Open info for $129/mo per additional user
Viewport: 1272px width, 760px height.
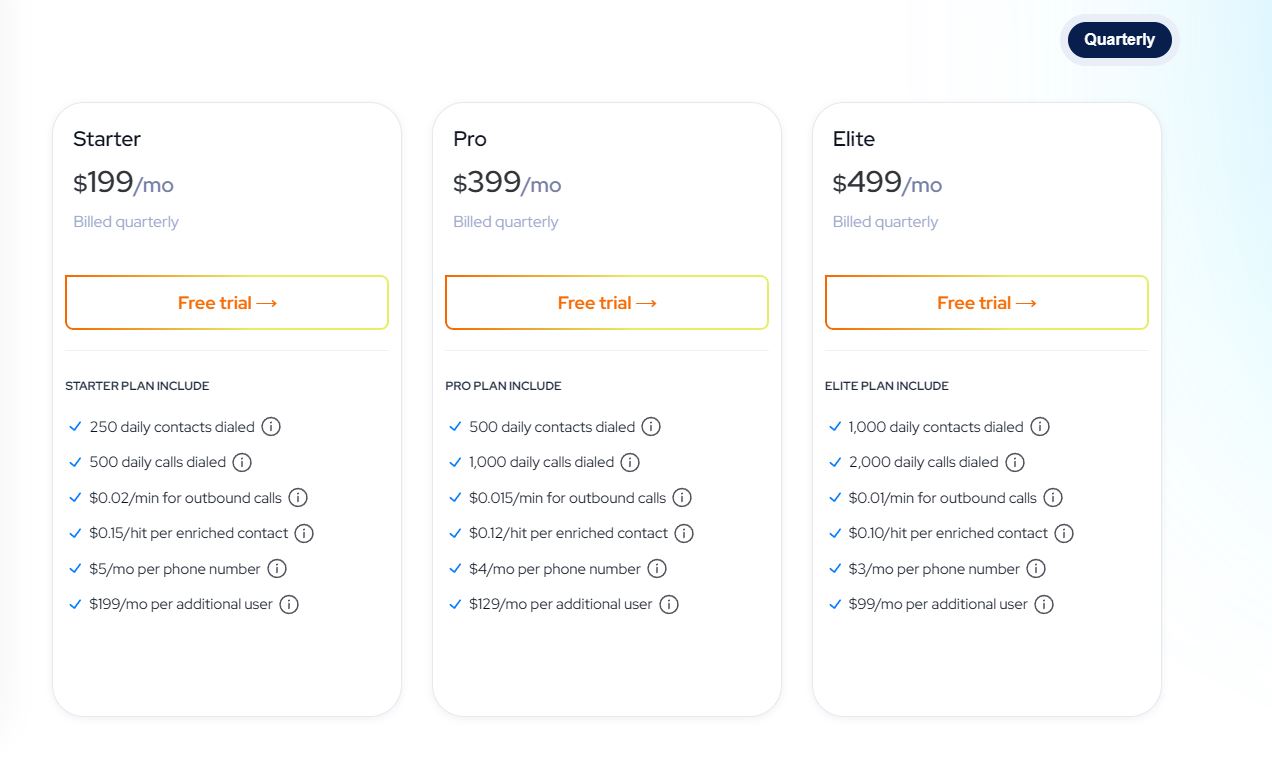point(669,604)
